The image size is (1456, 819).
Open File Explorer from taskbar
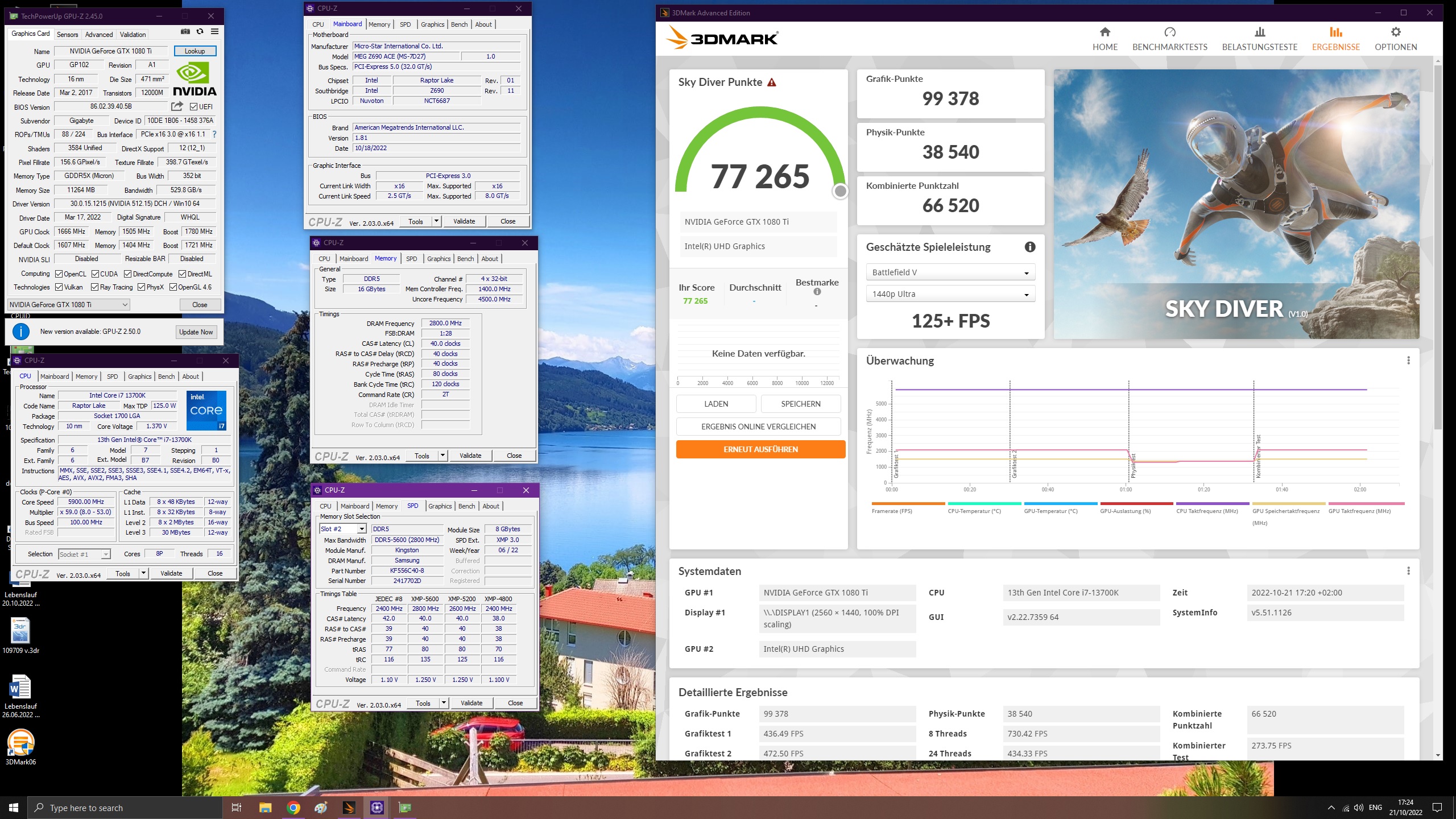click(x=265, y=808)
